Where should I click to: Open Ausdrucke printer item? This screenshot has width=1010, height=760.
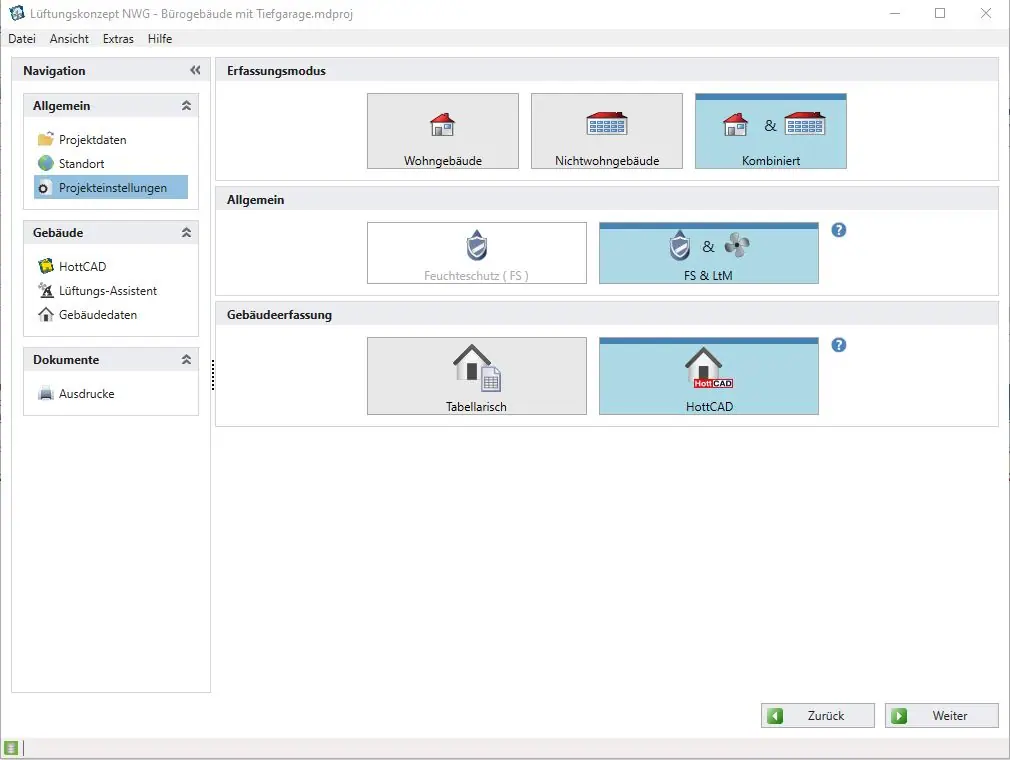tap(85, 394)
